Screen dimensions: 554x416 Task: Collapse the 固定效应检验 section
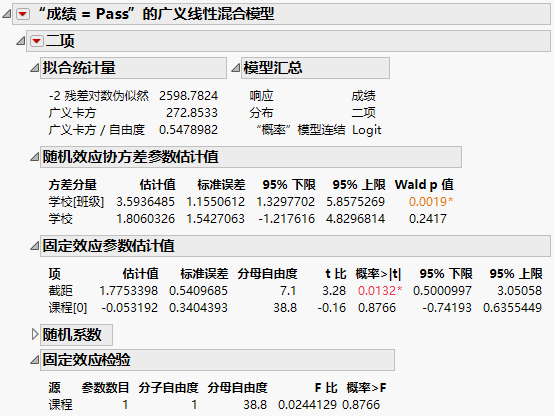pos(34,360)
